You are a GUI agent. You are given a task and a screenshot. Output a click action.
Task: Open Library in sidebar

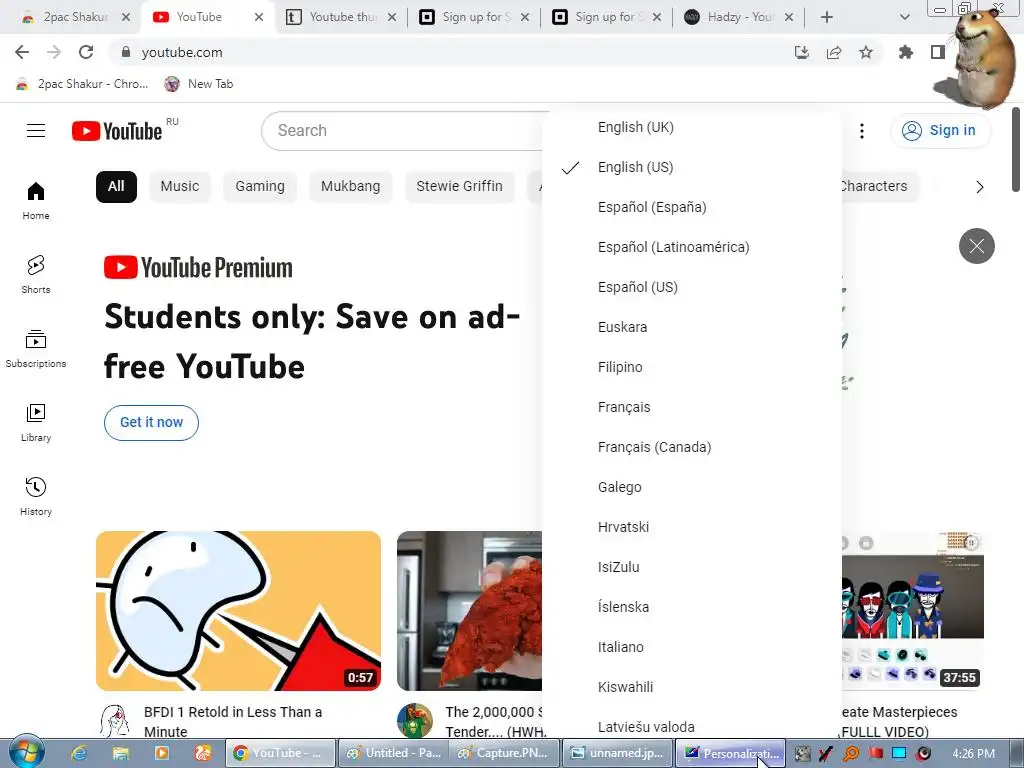tap(36, 423)
